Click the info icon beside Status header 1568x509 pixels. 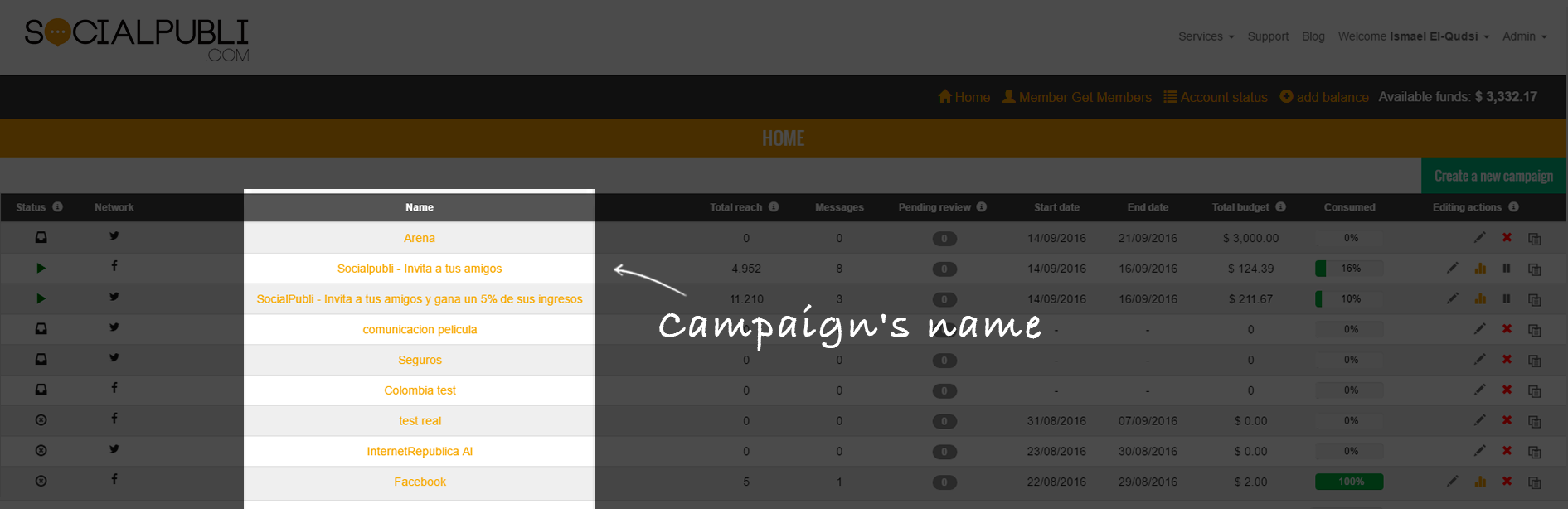(x=57, y=207)
